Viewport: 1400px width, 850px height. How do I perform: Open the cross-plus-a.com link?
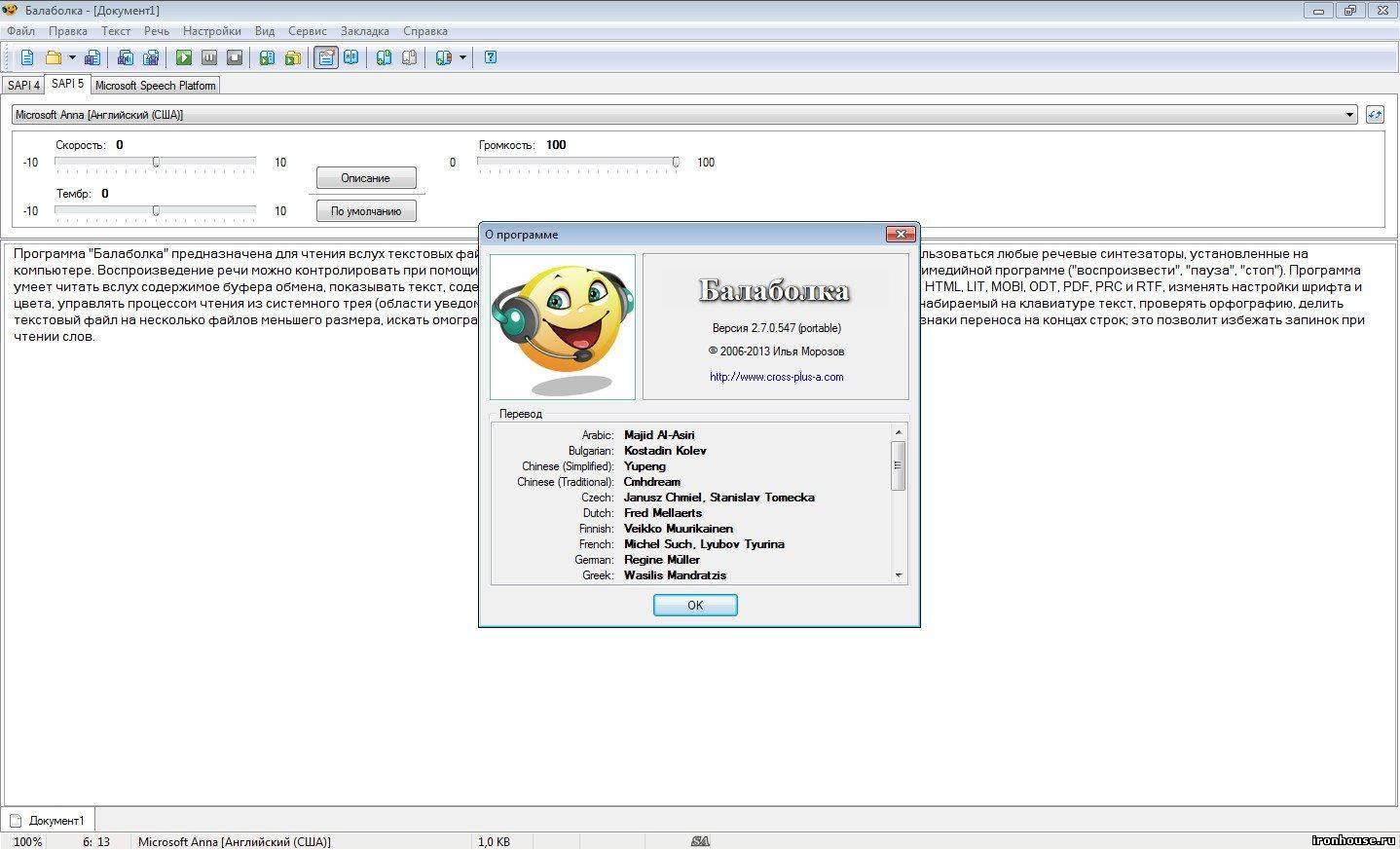point(776,377)
